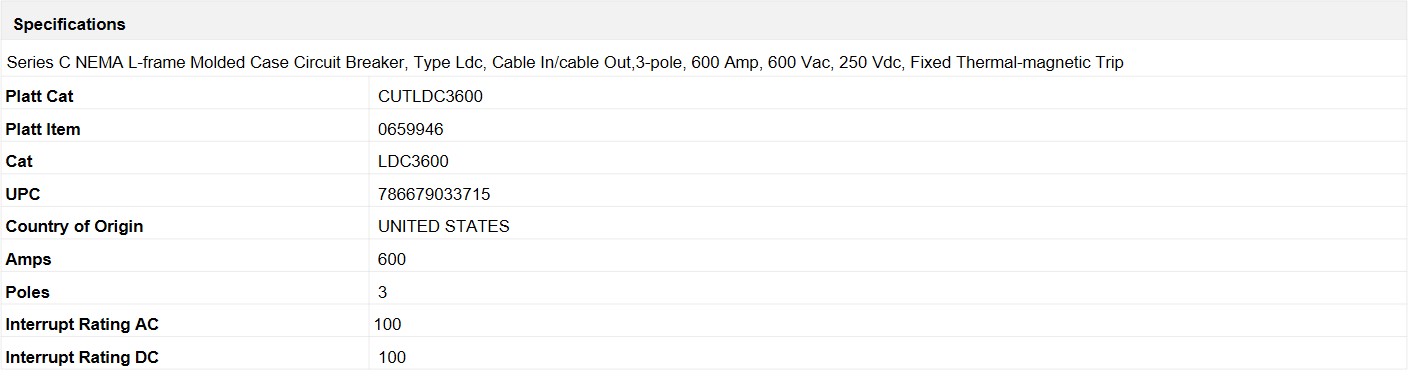Image resolution: width=1408 pixels, height=377 pixels.
Task: Click the Country of Origin label
Action: [x=74, y=226]
